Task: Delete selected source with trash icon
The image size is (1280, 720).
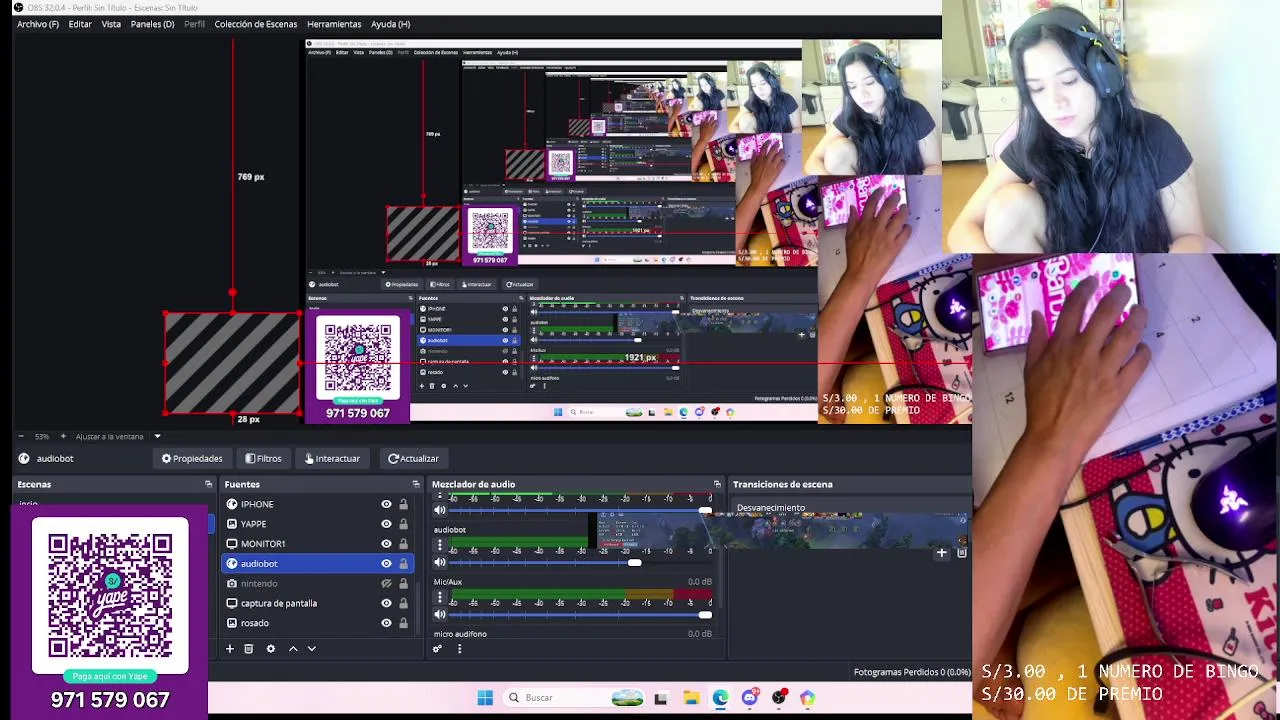Action: (x=248, y=649)
